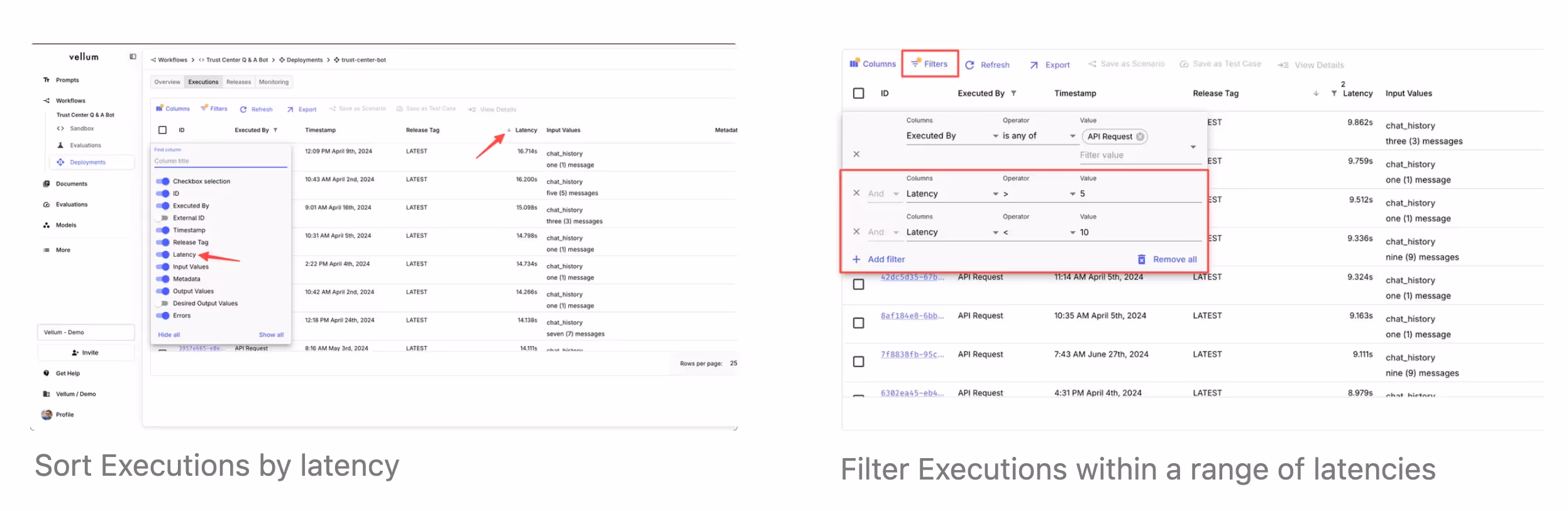Open execution link 8af184e8-6bb...
Screen dimensions: 1568x511
pyautogui.click(x=912, y=316)
